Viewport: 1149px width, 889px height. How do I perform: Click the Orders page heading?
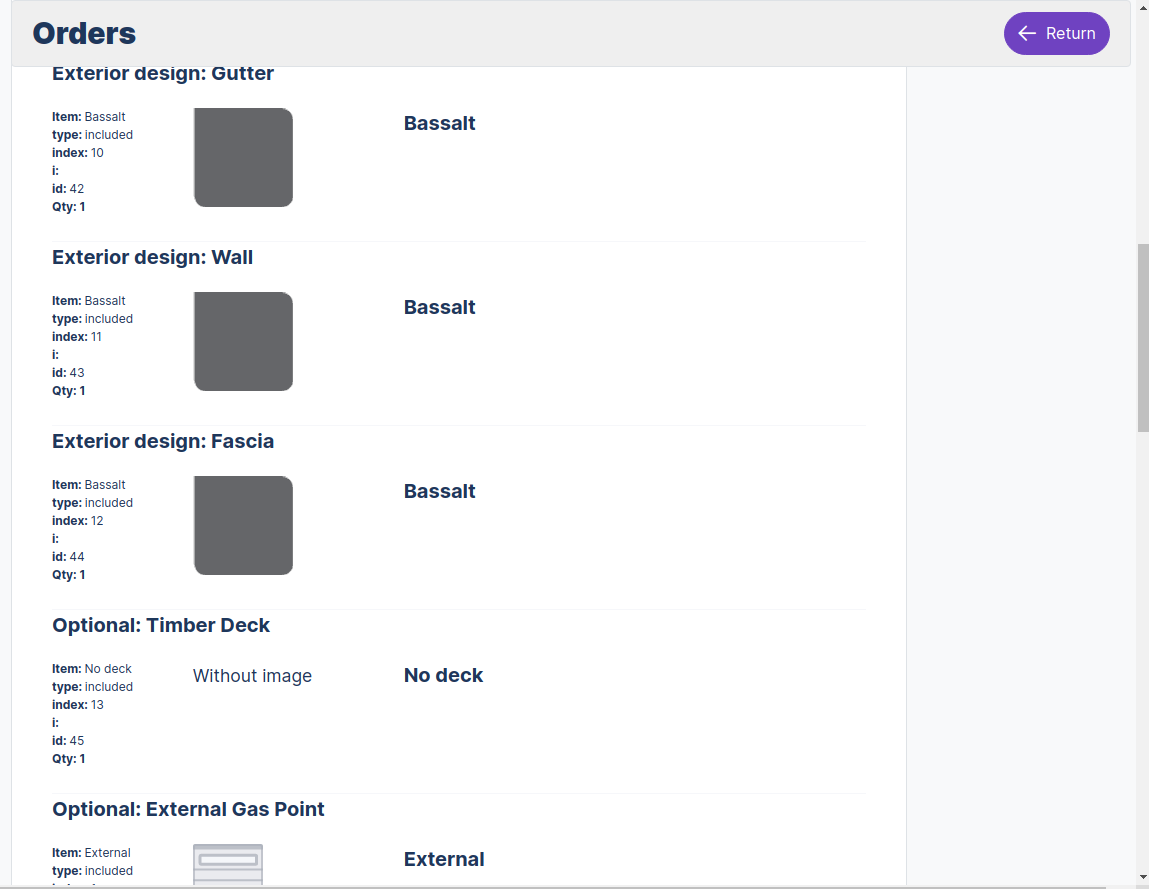(x=84, y=33)
